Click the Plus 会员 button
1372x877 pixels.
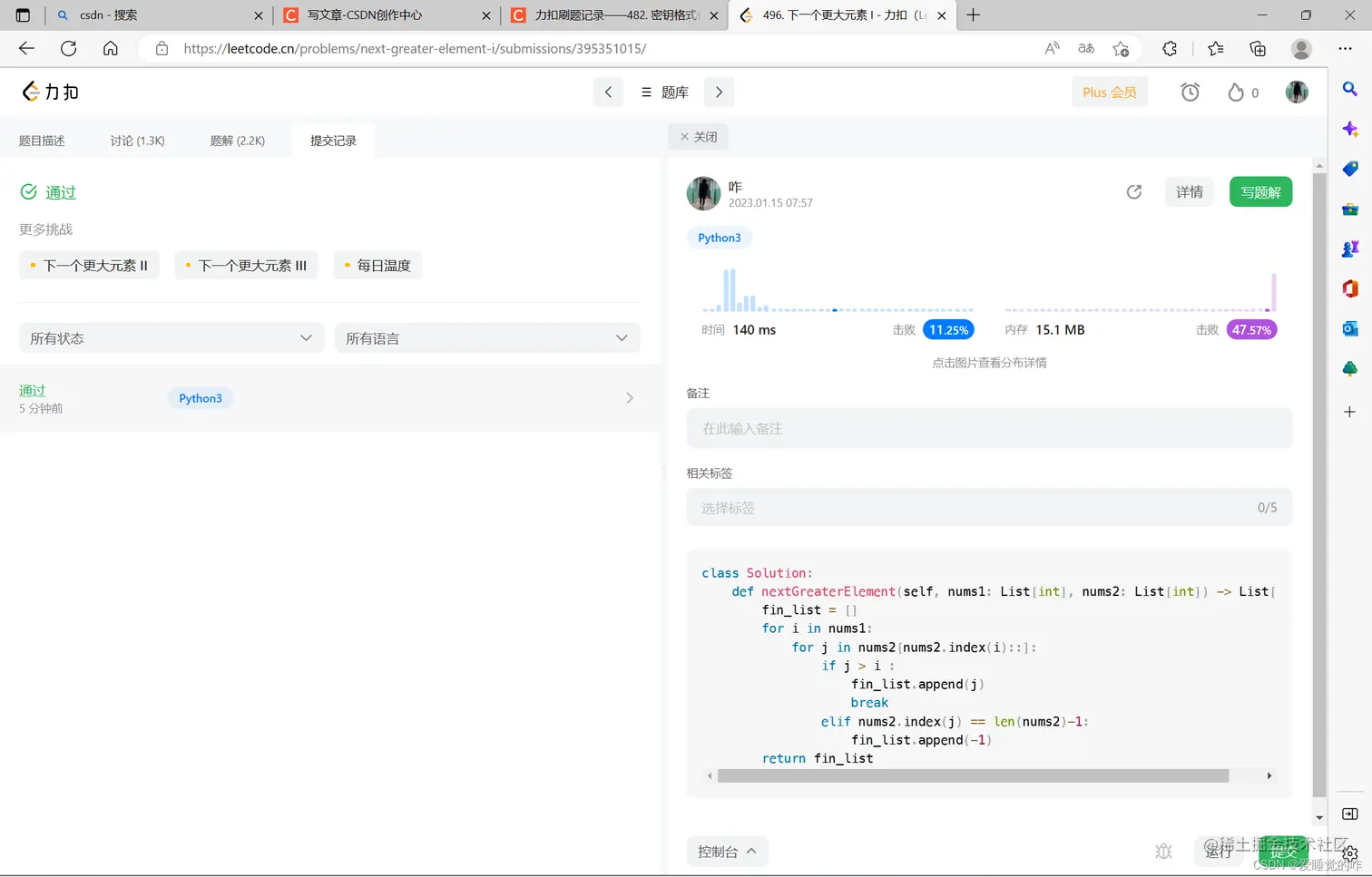(1109, 92)
